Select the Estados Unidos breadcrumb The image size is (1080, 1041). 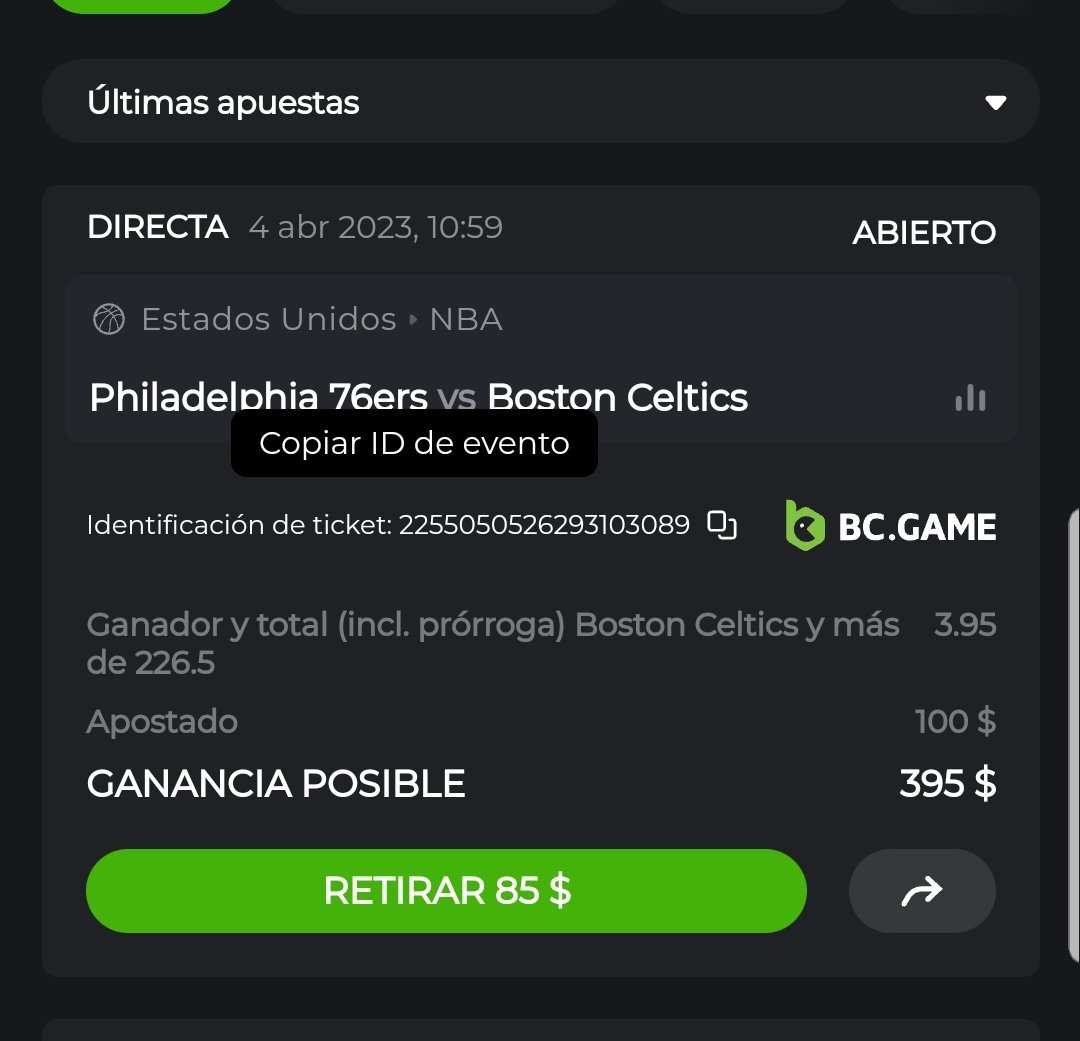pyautogui.click(x=269, y=319)
